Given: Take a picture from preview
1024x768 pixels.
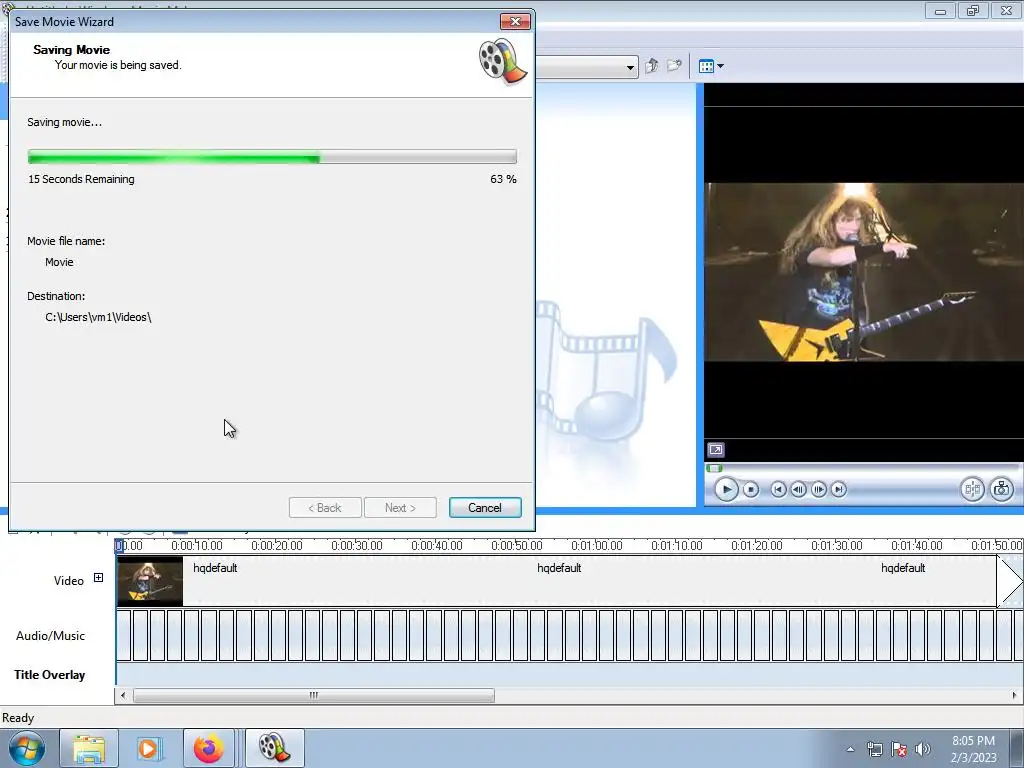Looking at the screenshot, I should (x=1002, y=489).
